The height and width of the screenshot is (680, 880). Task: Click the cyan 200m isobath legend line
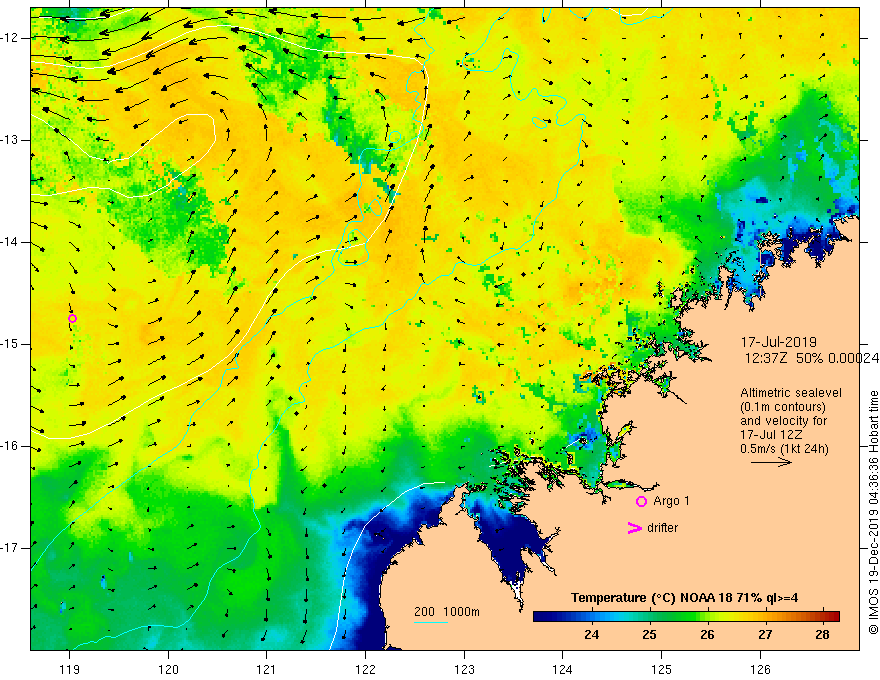coord(430,622)
